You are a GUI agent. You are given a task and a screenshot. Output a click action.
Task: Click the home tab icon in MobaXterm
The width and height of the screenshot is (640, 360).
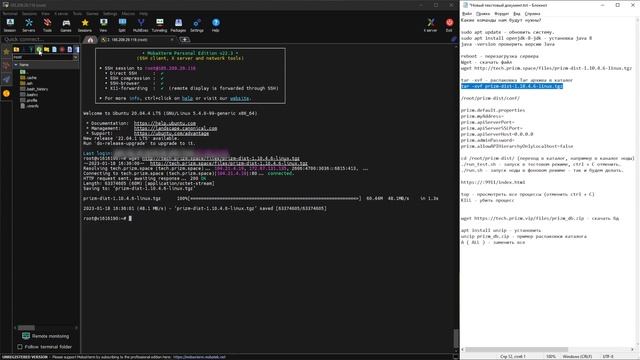click(x=90, y=40)
